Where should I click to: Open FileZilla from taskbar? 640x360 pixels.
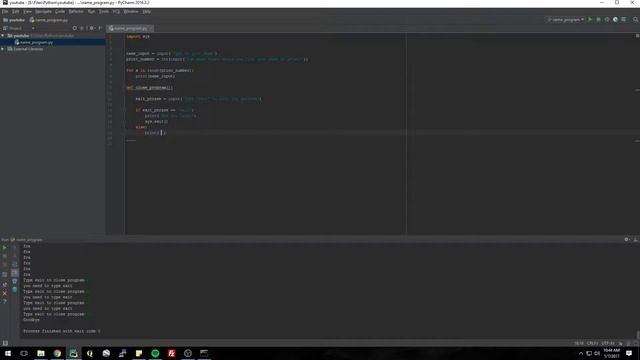tap(171, 353)
